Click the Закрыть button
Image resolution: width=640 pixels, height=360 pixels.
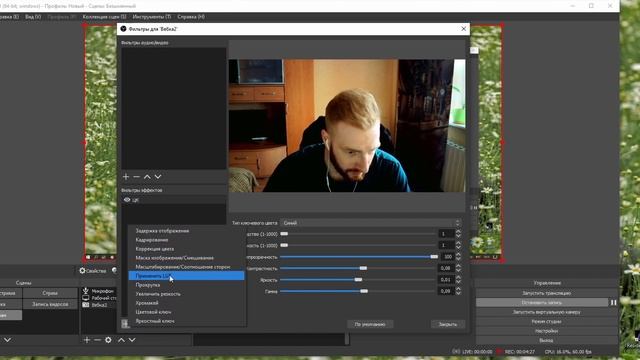pos(448,324)
